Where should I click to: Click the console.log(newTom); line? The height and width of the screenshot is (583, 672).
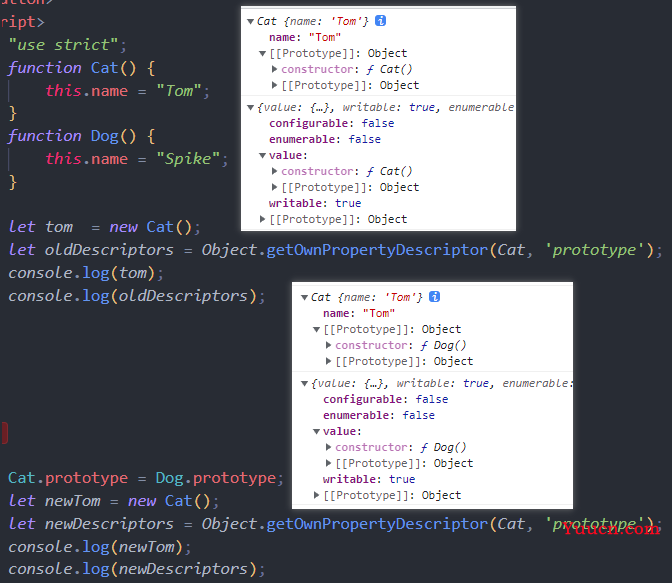pyautogui.click(x=99, y=547)
